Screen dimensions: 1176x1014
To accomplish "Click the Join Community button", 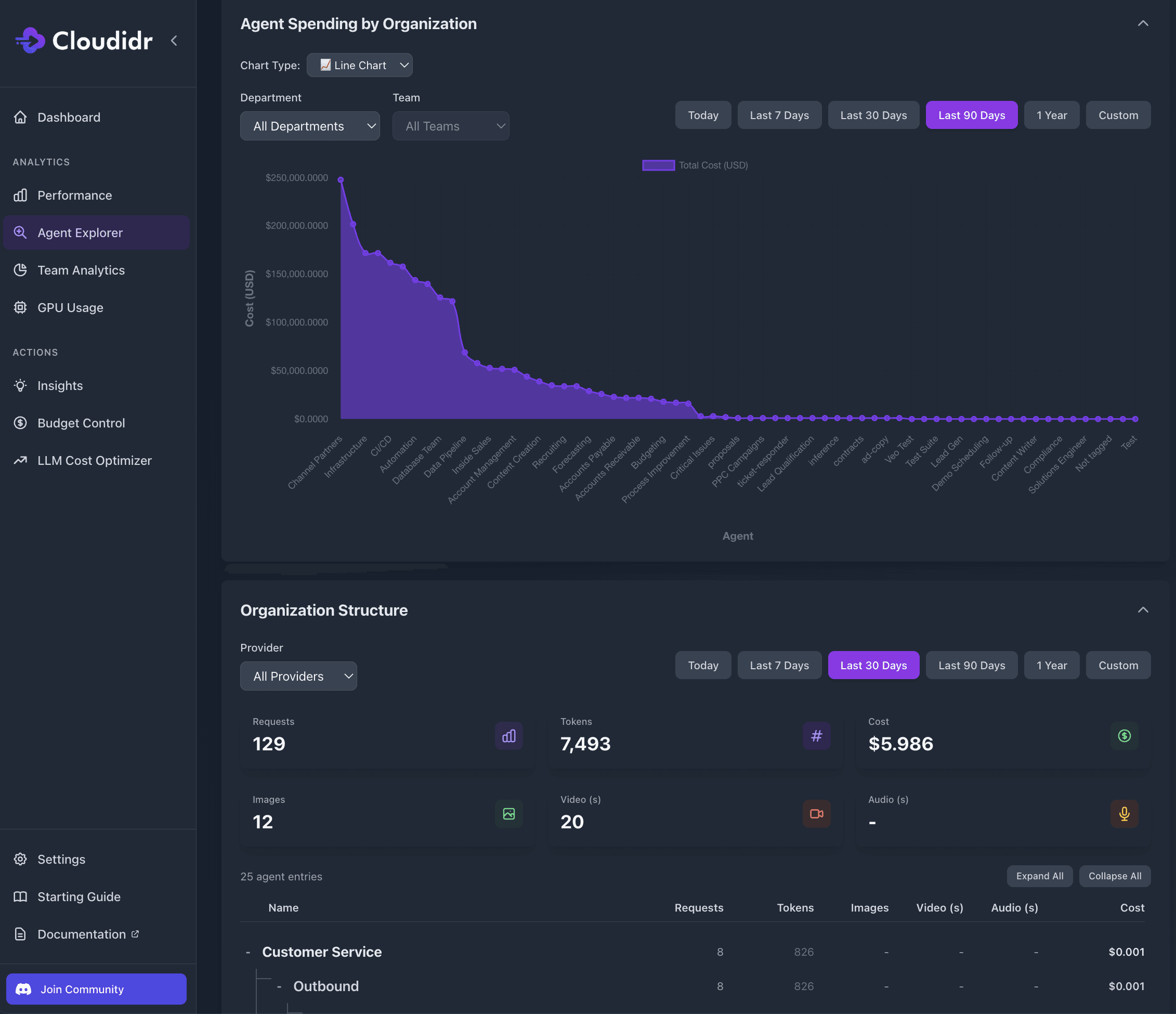I will tap(96, 989).
